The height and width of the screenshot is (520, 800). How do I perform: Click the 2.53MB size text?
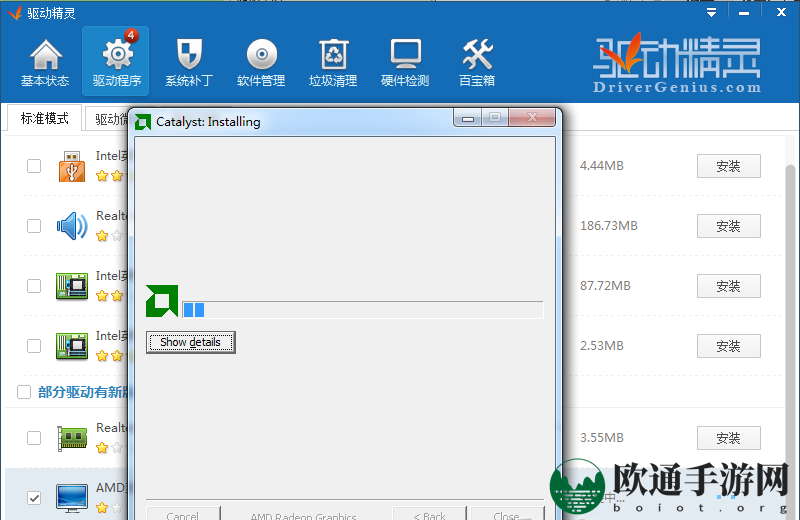[x=602, y=345]
